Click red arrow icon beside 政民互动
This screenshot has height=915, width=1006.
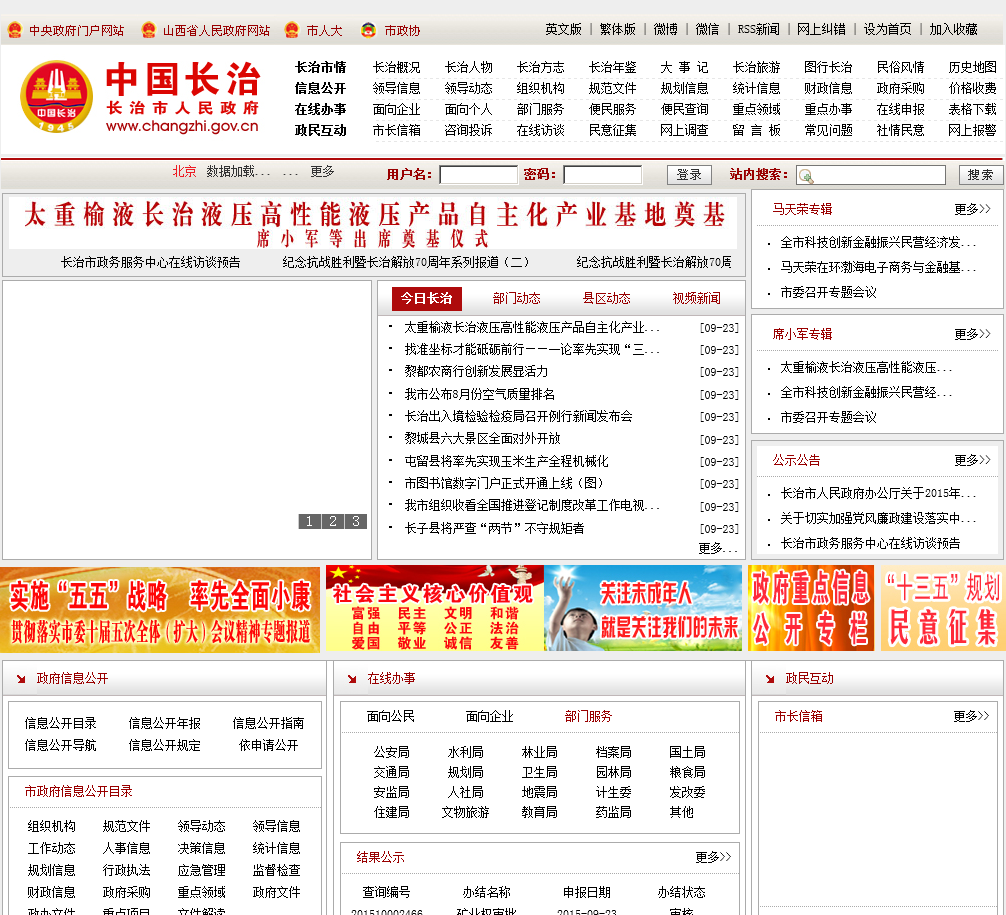pos(771,679)
